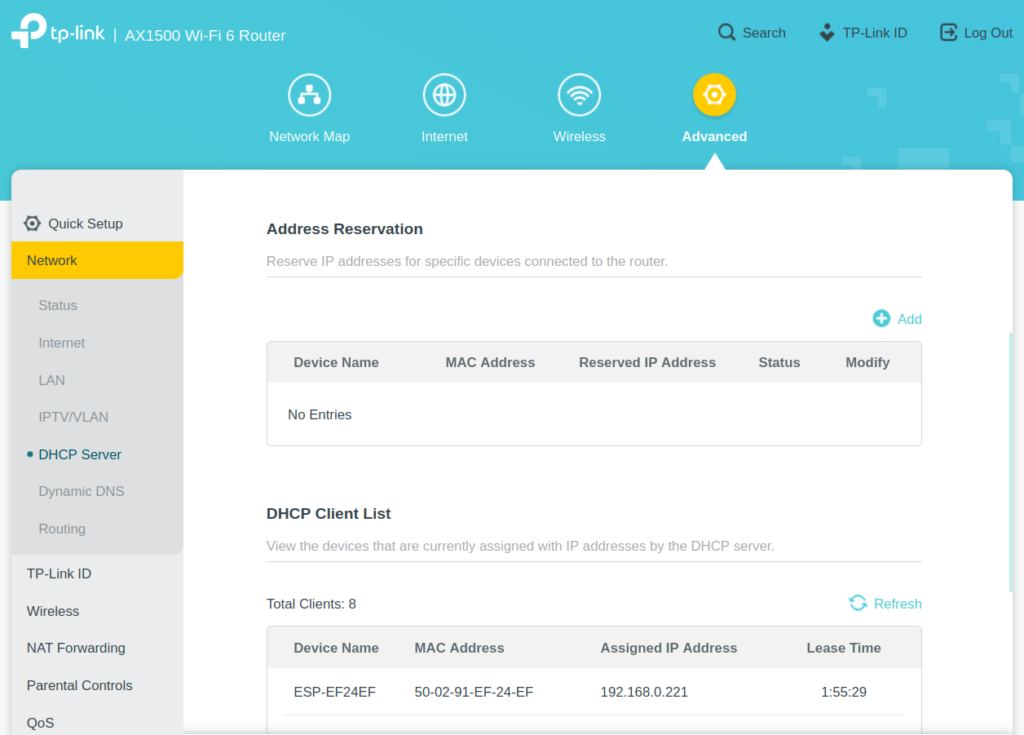Click Total Clients: 8 text
Image resolution: width=1024 pixels, height=735 pixels.
(x=311, y=604)
